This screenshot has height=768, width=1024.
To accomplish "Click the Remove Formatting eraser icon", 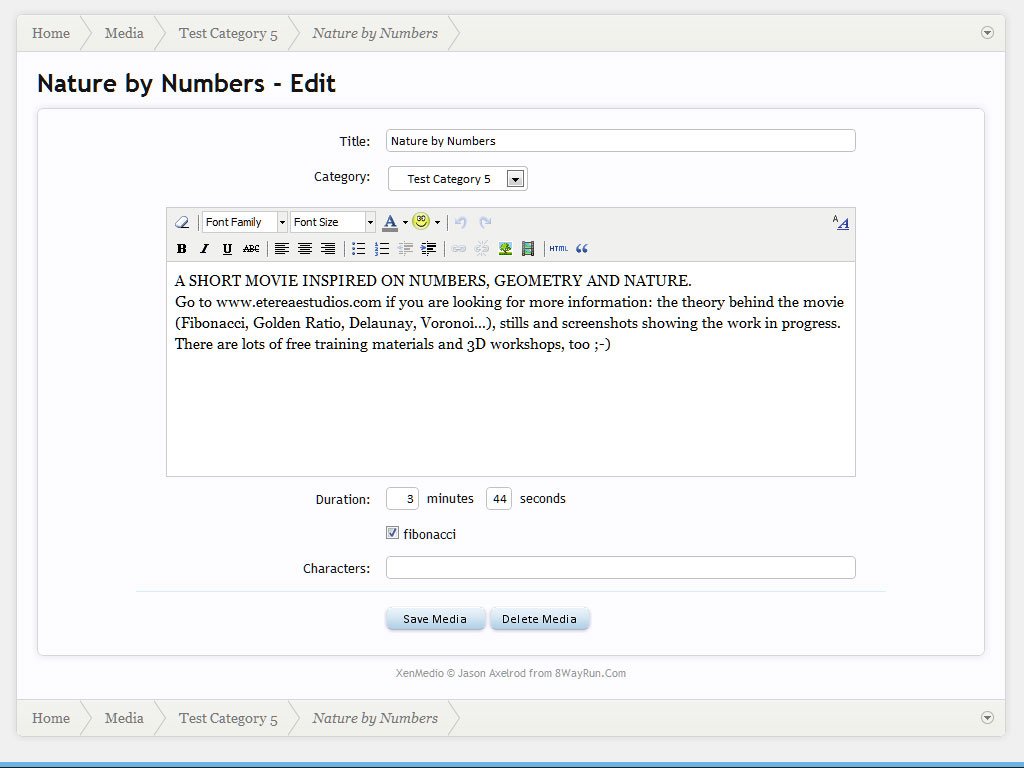I will (182, 222).
